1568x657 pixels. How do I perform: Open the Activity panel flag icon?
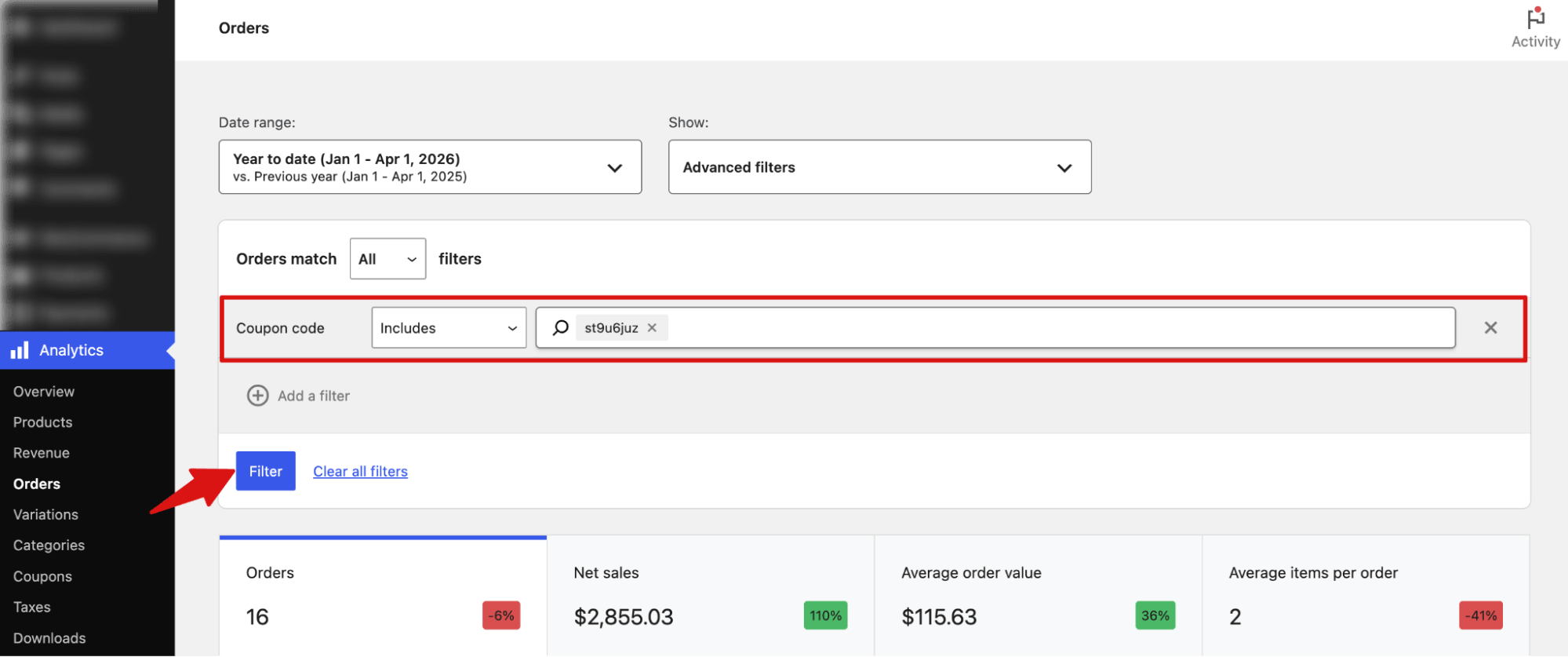point(1535,17)
